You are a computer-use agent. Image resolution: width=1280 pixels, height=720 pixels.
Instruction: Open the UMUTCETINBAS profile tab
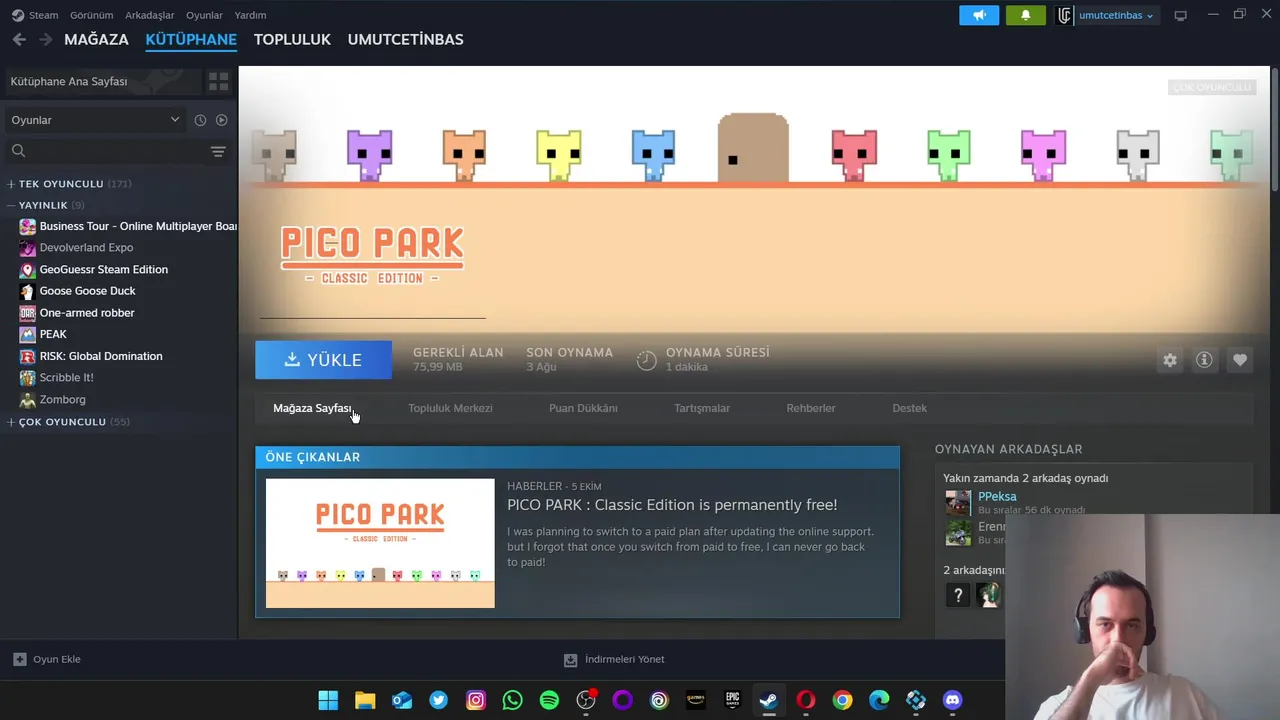pyautogui.click(x=405, y=39)
